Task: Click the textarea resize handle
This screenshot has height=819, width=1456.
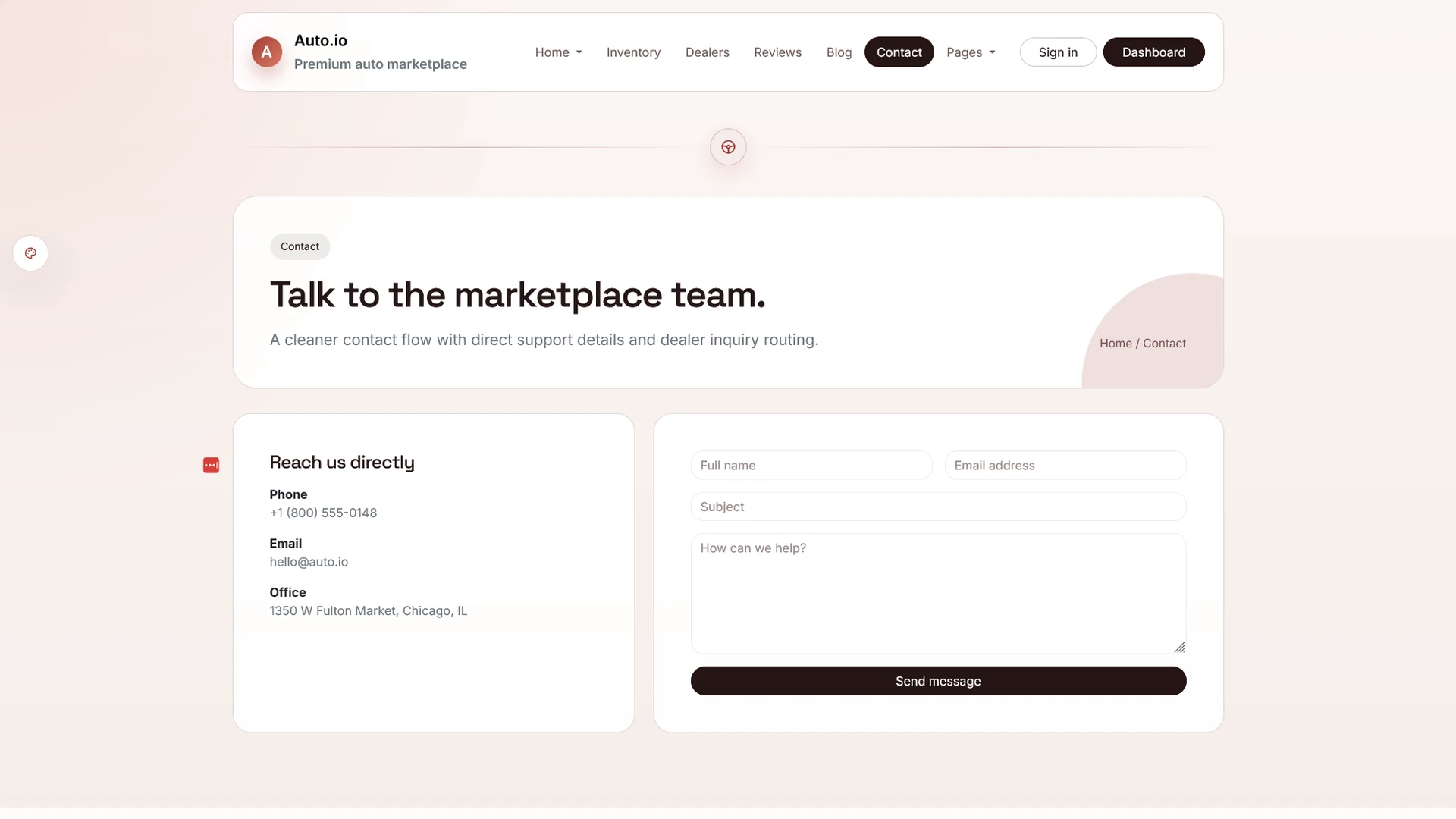Action: click(x=1180, y=647)
